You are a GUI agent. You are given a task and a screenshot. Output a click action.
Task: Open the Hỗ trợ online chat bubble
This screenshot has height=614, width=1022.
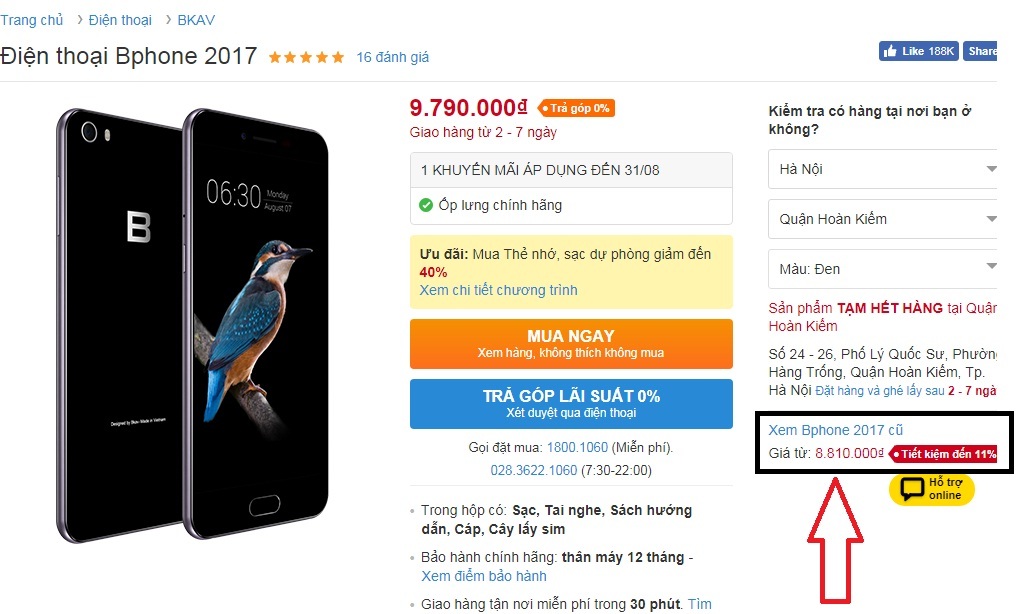[931, 488]
